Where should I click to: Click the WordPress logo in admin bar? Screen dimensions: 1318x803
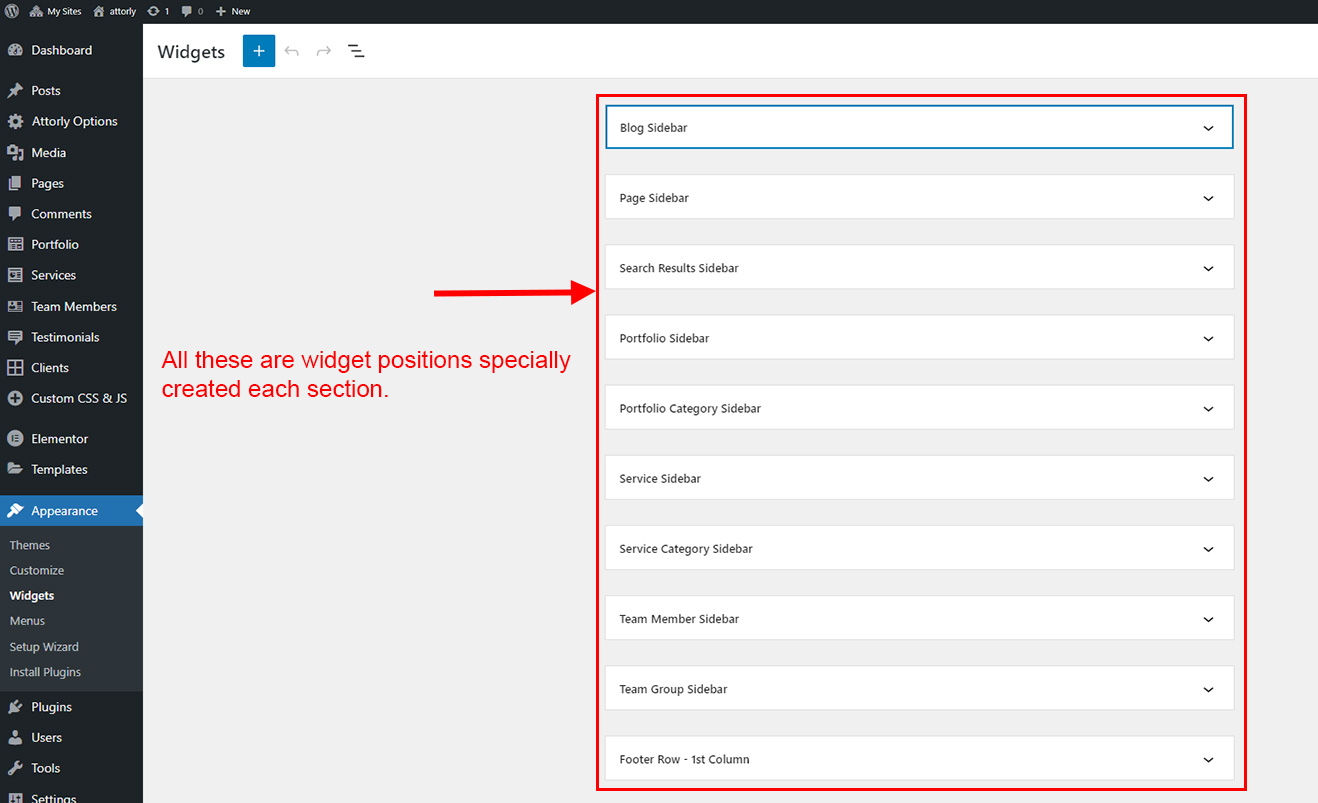coord(12,11)
